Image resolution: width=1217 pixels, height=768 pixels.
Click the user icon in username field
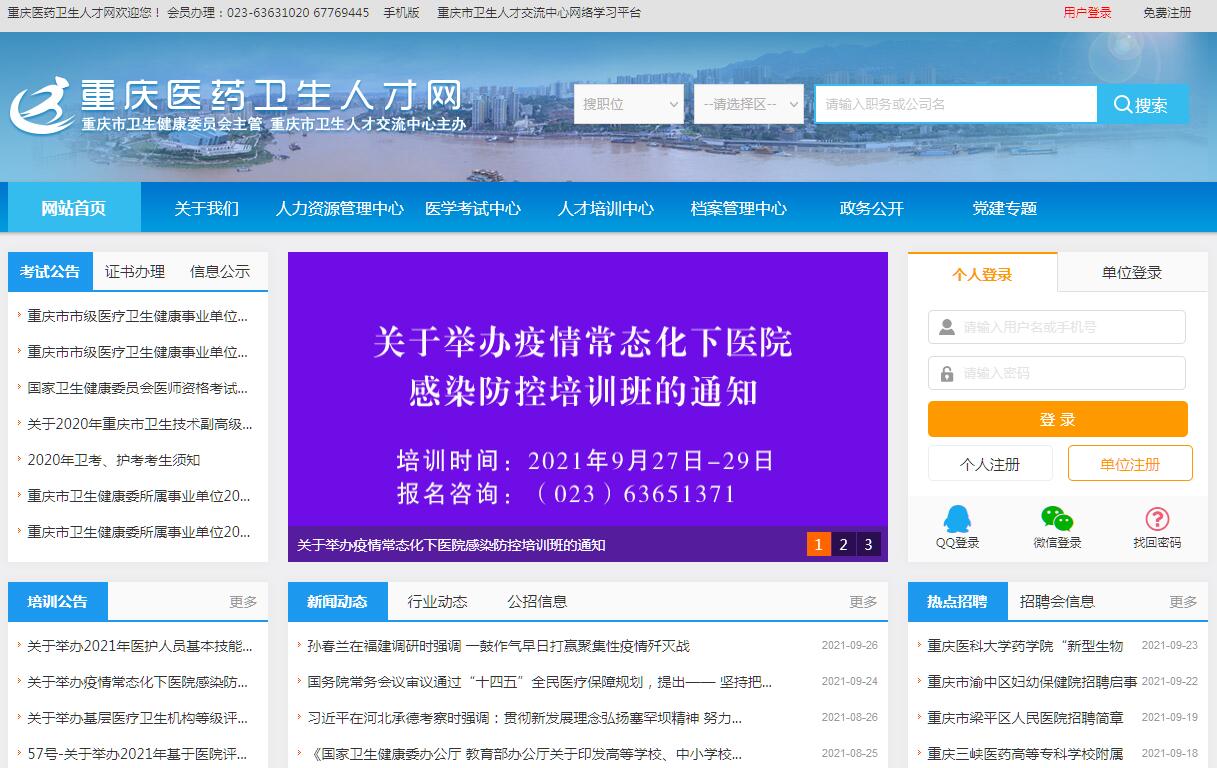point(945,327)
